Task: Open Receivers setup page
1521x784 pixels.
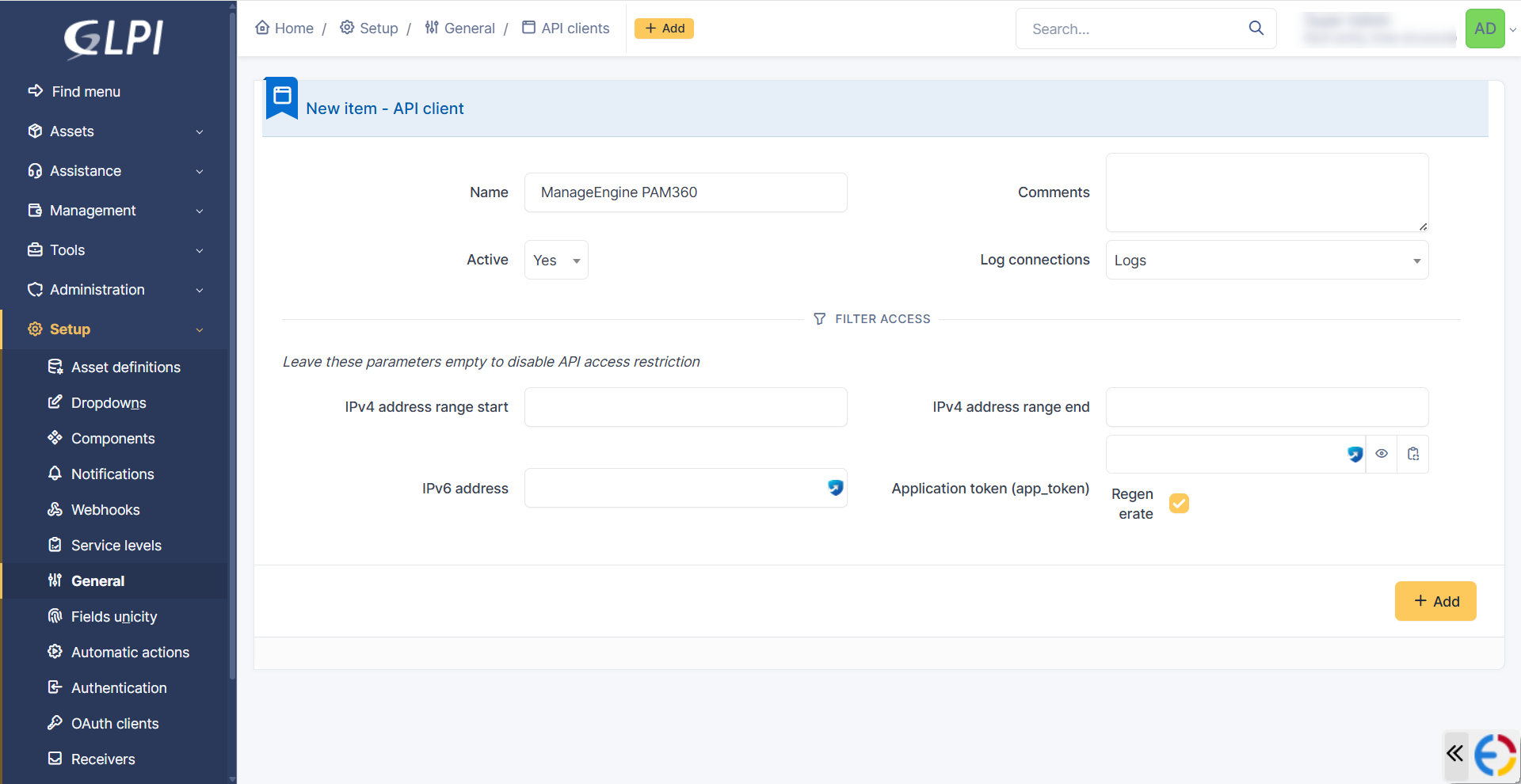Action: (x=103, y=759)
